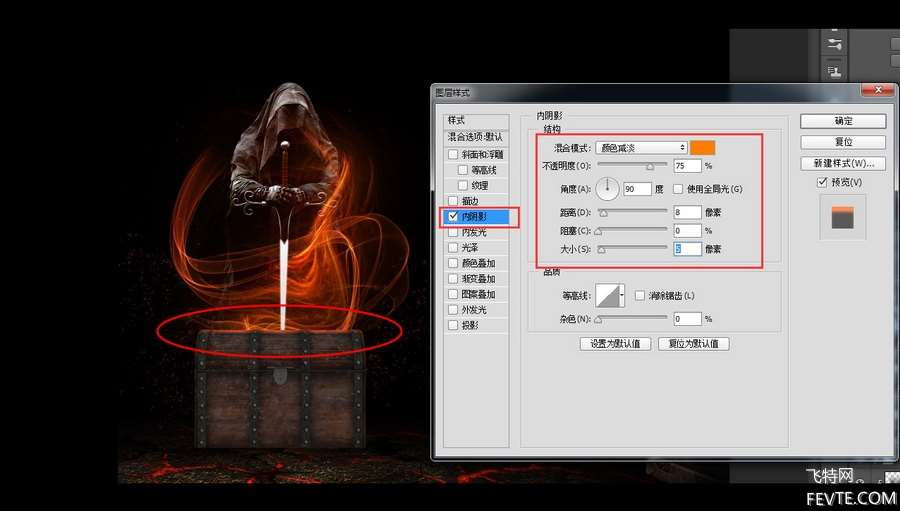Select Blending Options (混合选项:默认) entry
The height and width of the screenshot is (511, 900).
pyautogui.click(x=476, y=137)
